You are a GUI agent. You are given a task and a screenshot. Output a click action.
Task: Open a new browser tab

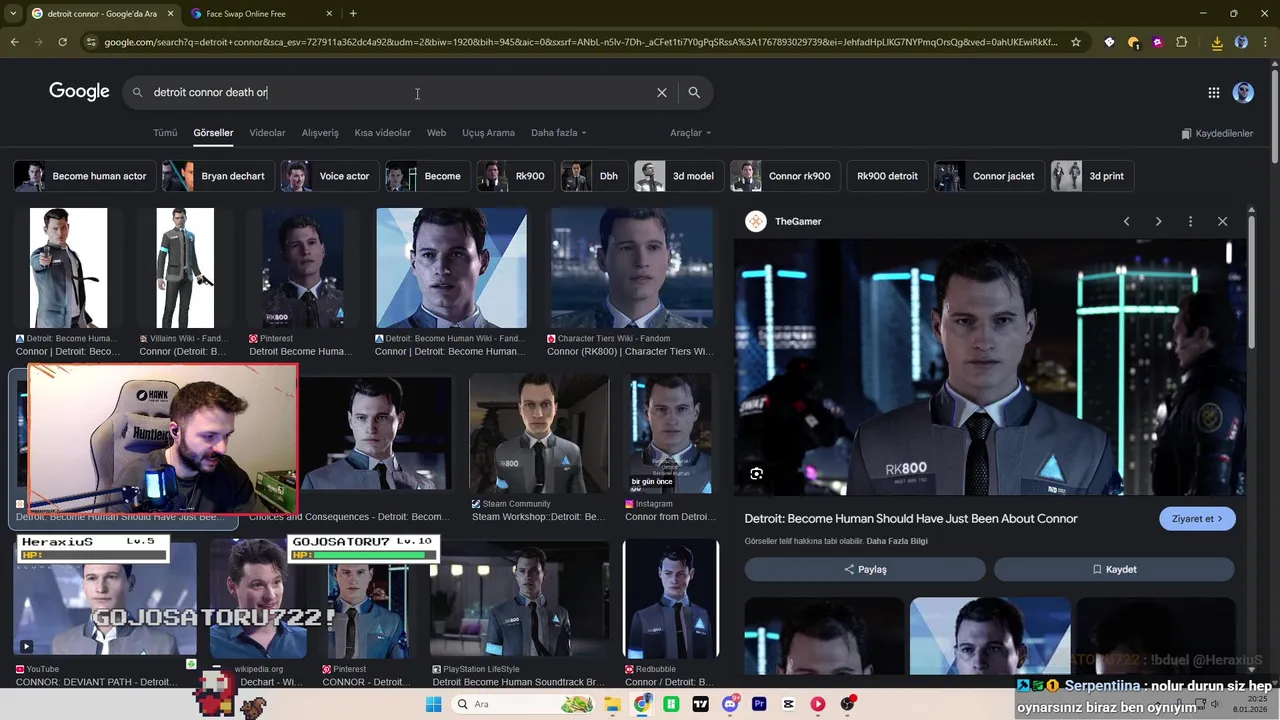[x=353, y=14]
